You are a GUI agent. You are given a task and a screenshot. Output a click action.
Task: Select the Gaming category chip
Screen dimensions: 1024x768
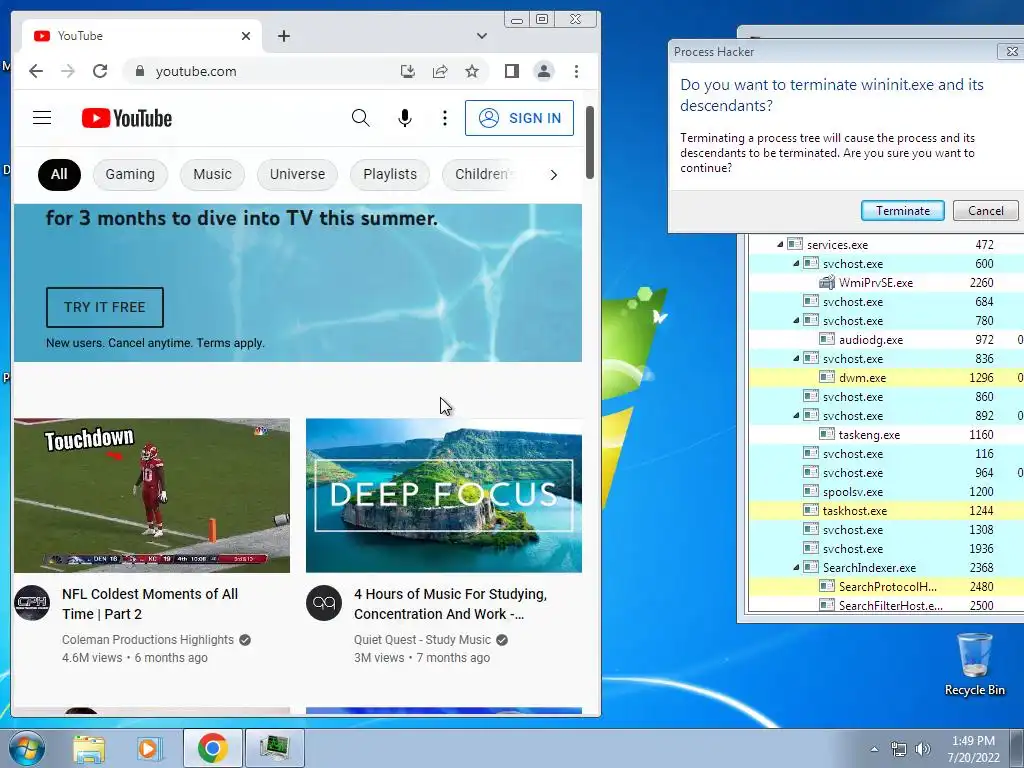(130, 174)
